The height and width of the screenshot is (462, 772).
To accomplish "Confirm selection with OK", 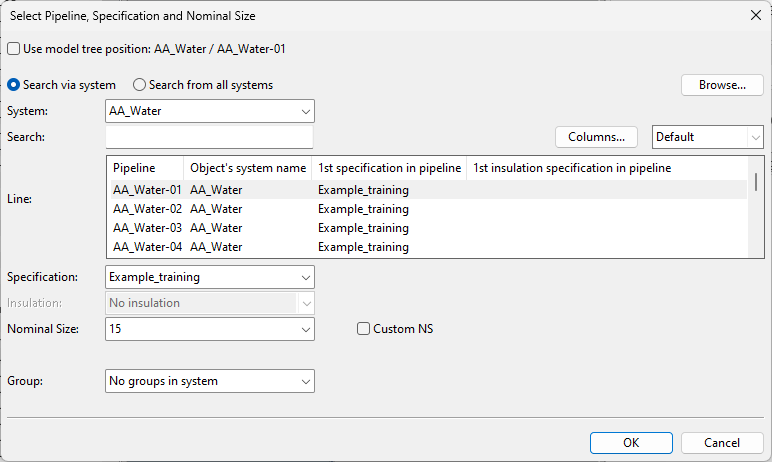I will (x=630, y=442).
